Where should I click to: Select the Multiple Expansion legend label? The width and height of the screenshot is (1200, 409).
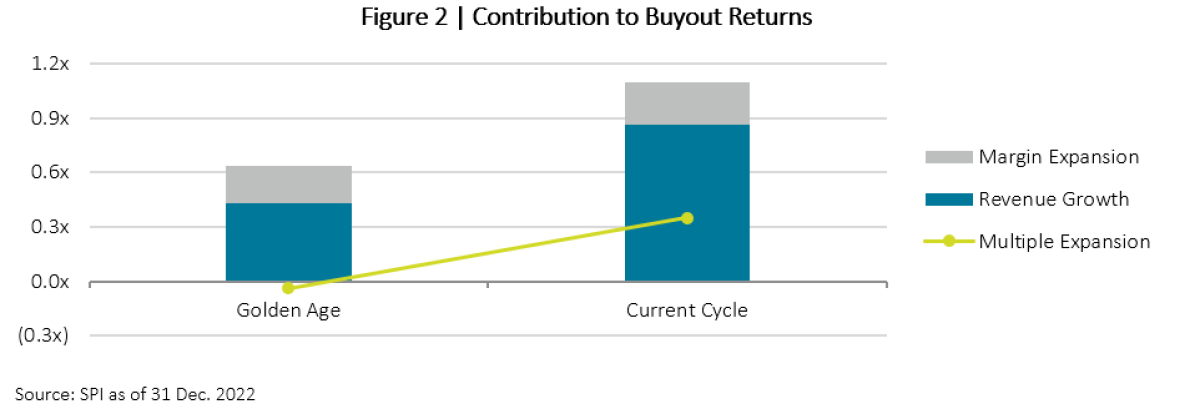pyautogui.click(x=1064, y=241)
